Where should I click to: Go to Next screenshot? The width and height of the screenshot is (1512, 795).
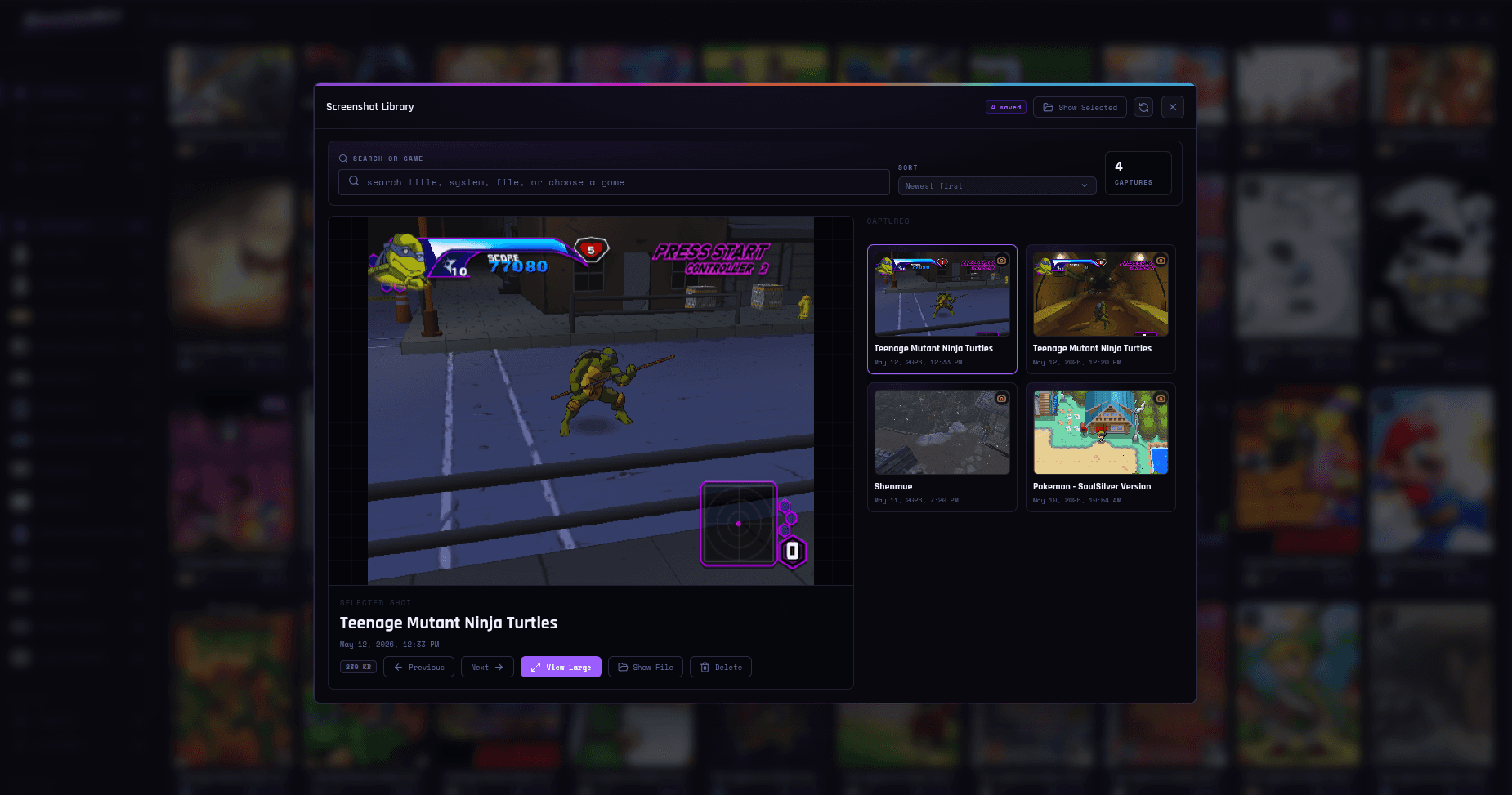487,667
